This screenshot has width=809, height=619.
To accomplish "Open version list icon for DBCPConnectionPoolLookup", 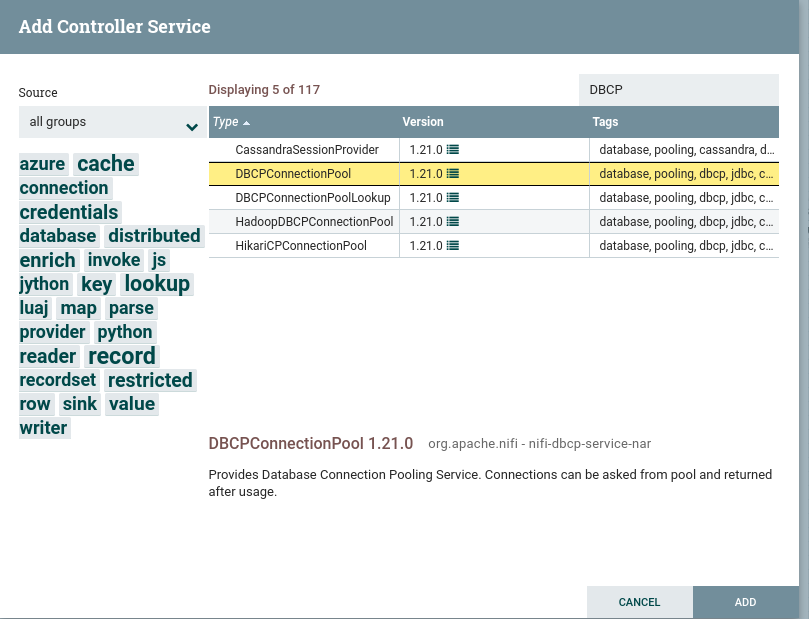I will click(452, 198).
